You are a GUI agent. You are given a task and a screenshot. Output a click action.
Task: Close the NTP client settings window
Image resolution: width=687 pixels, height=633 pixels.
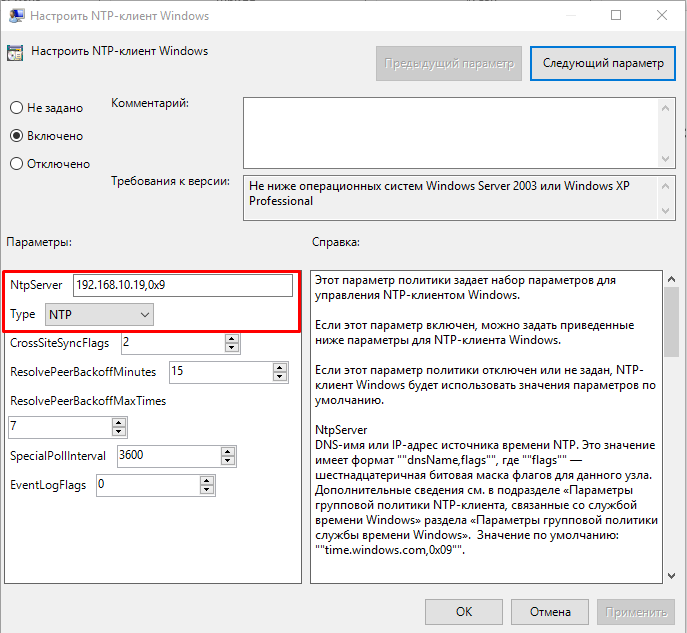click(x=660, y=16)
